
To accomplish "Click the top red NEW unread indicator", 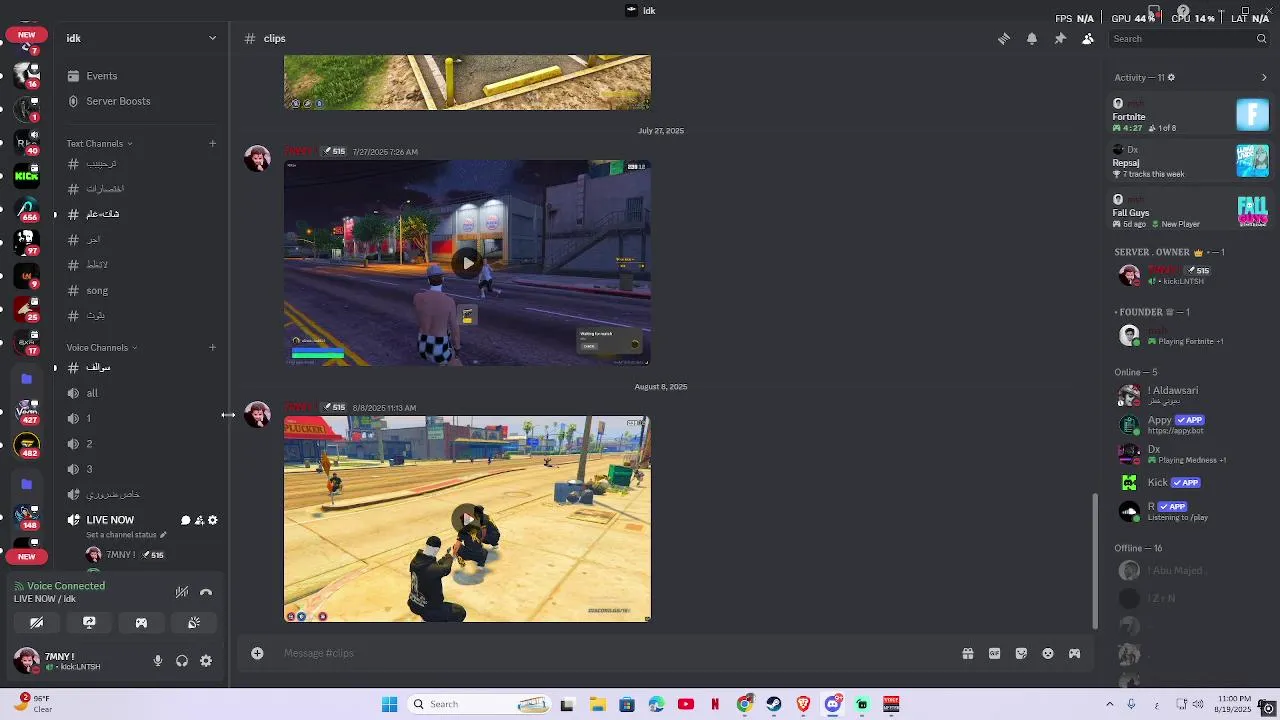I will pos(26,35).
